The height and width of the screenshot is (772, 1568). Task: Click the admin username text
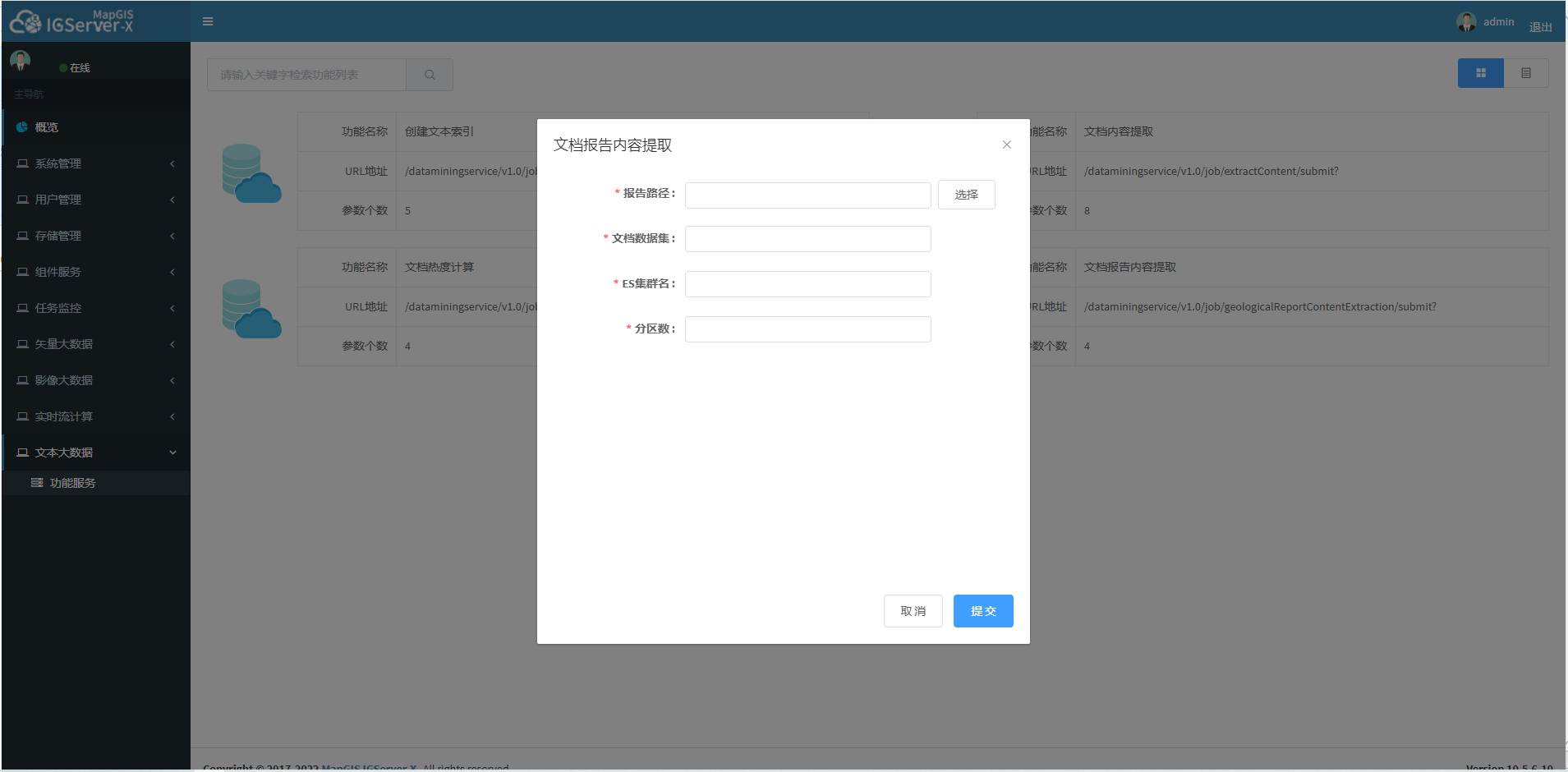[x=1498, y=22]
